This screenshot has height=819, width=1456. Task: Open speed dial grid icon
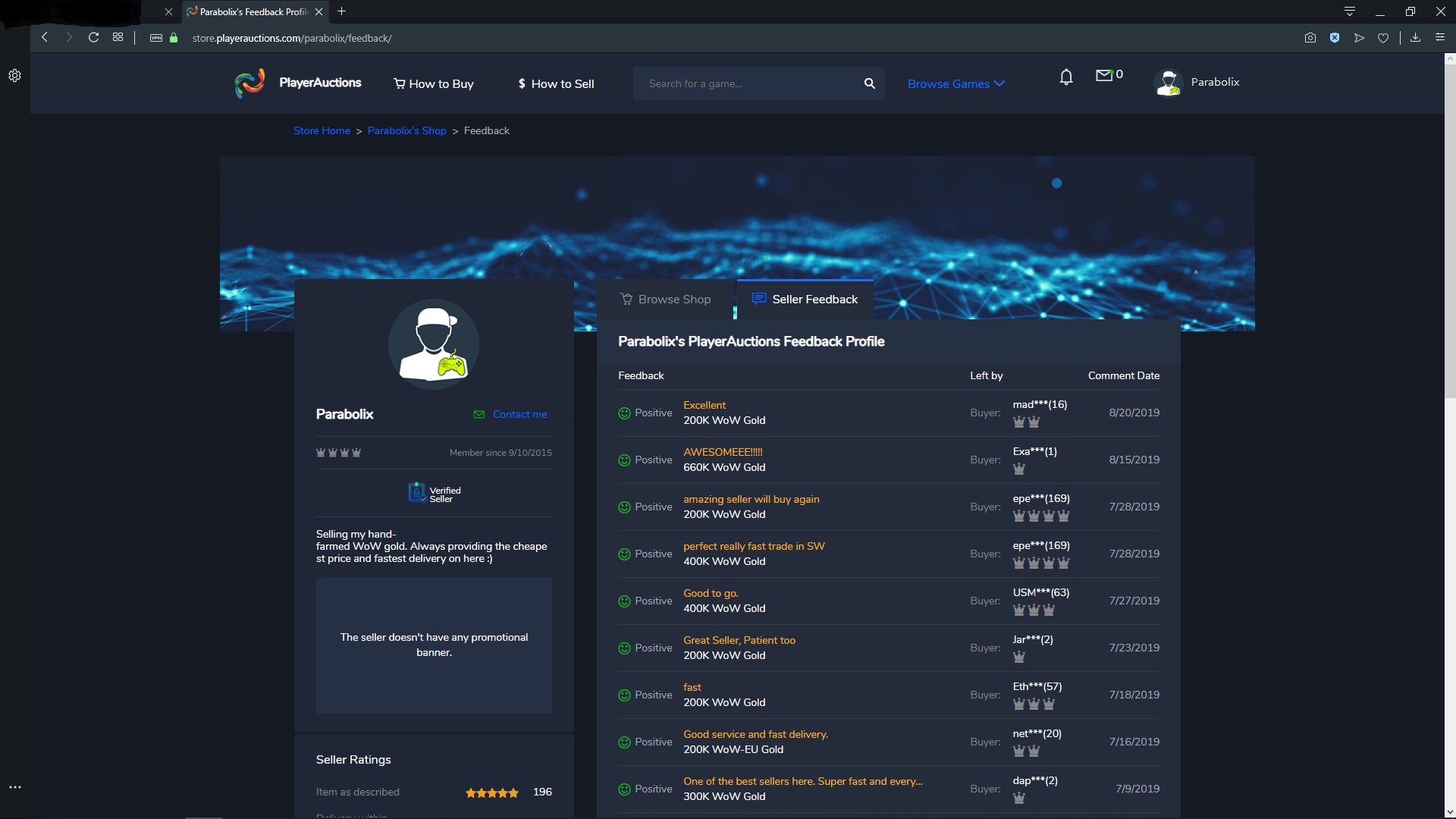118,37
